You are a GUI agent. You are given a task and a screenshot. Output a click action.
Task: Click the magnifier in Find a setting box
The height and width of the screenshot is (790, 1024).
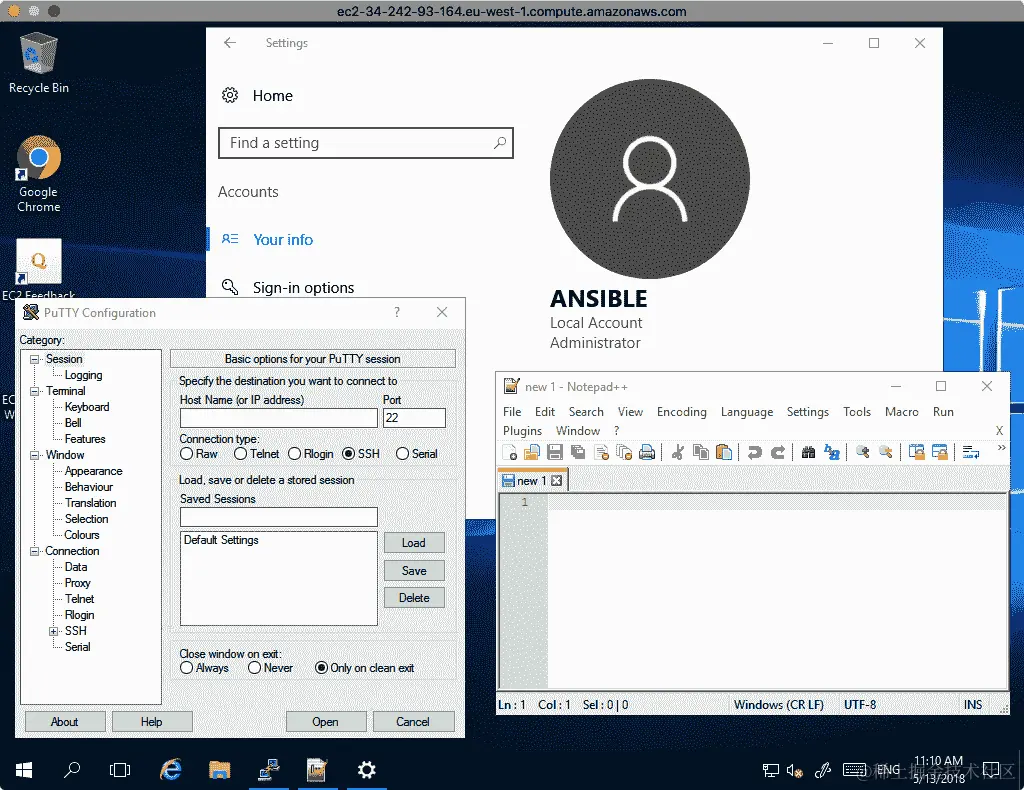coord(500,142)
